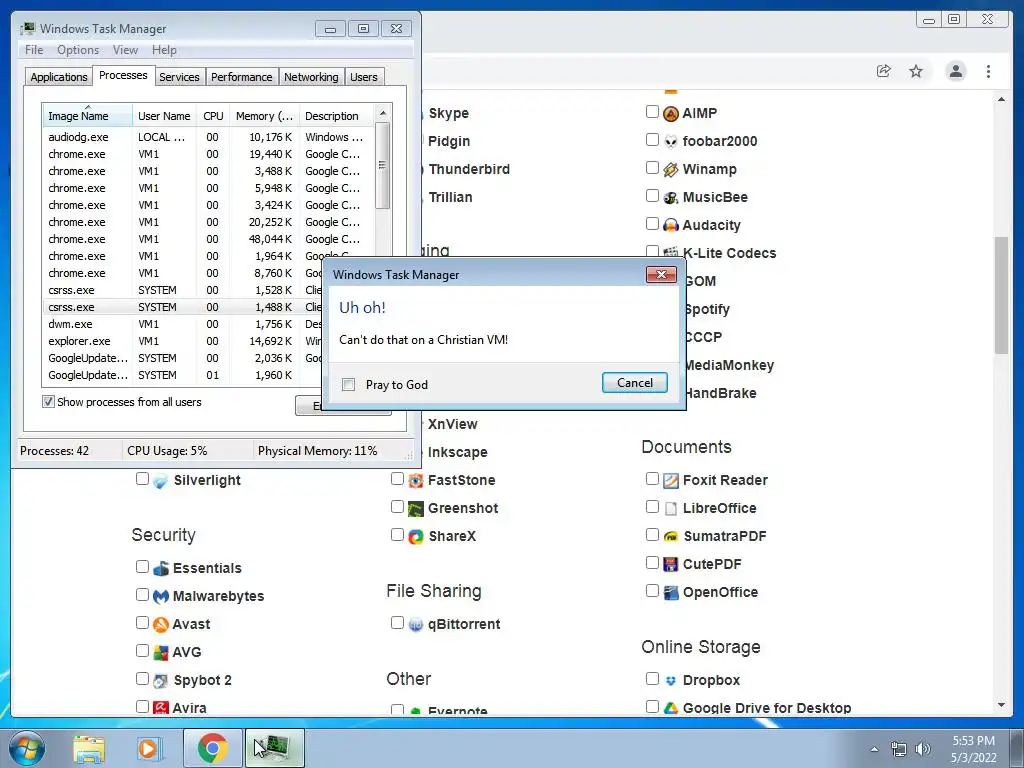Viewport: 1024px width, 768px height.
Task: Click the FastStone icon
Action: [416, 481]
